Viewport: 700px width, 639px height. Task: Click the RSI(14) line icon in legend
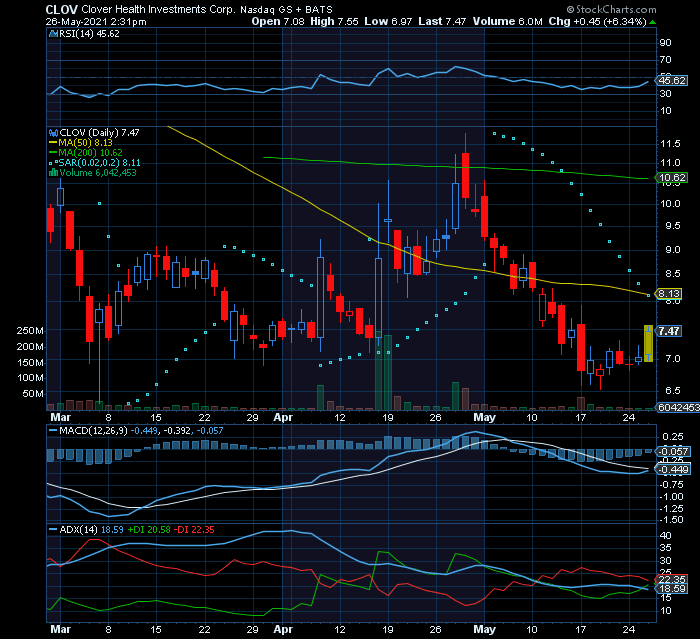pos(54,34)
